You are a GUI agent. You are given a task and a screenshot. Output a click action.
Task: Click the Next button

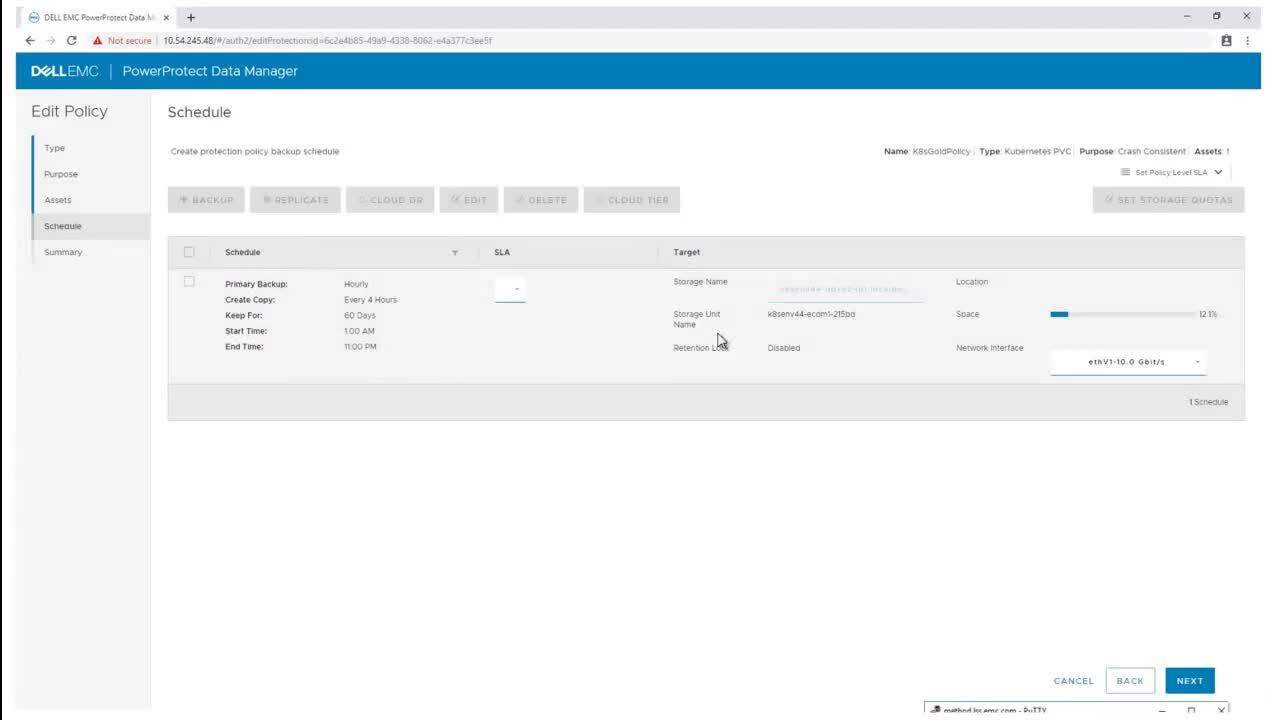(x=1190, y=681)
